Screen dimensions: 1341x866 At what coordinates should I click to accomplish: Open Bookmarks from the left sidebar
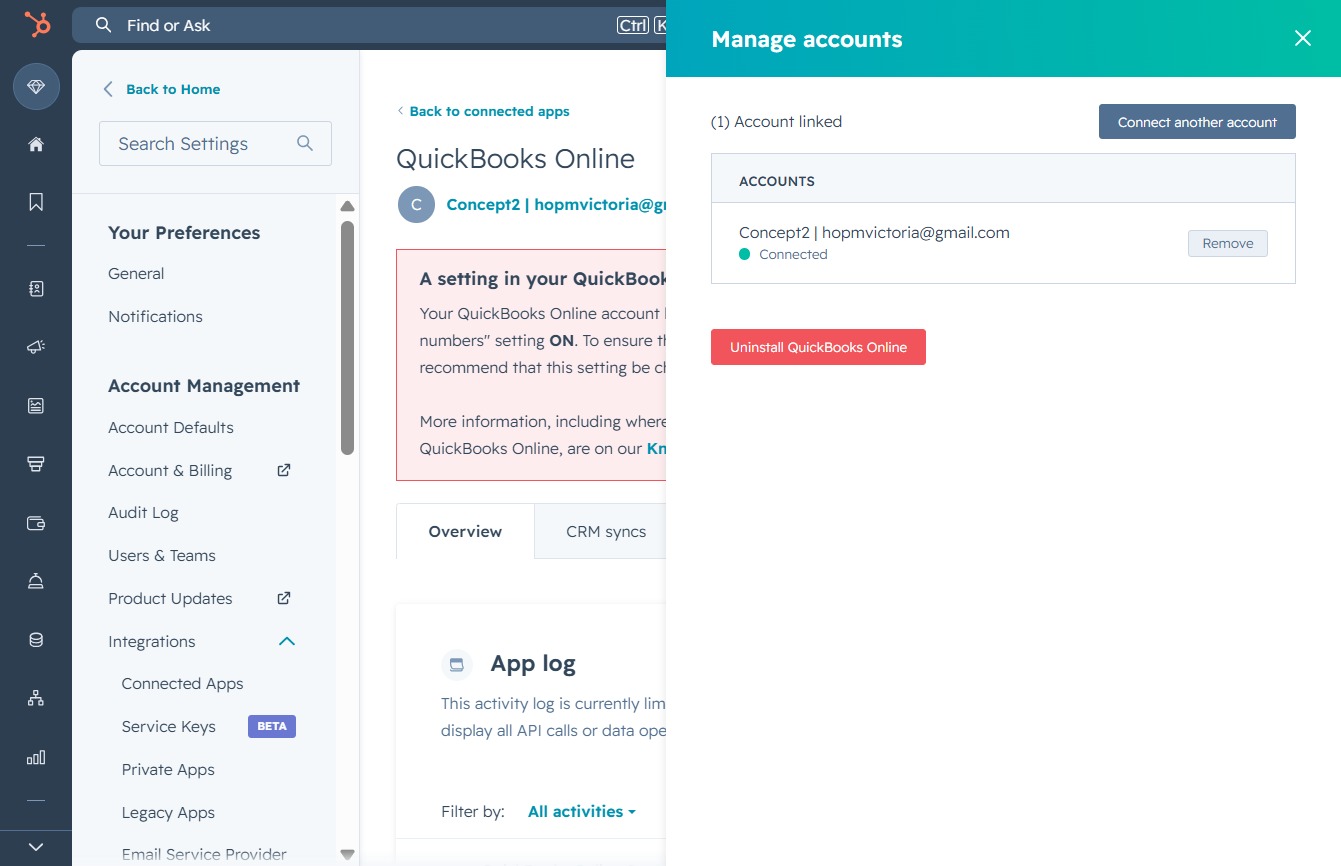pyautogui.click(x=36, y=202)
